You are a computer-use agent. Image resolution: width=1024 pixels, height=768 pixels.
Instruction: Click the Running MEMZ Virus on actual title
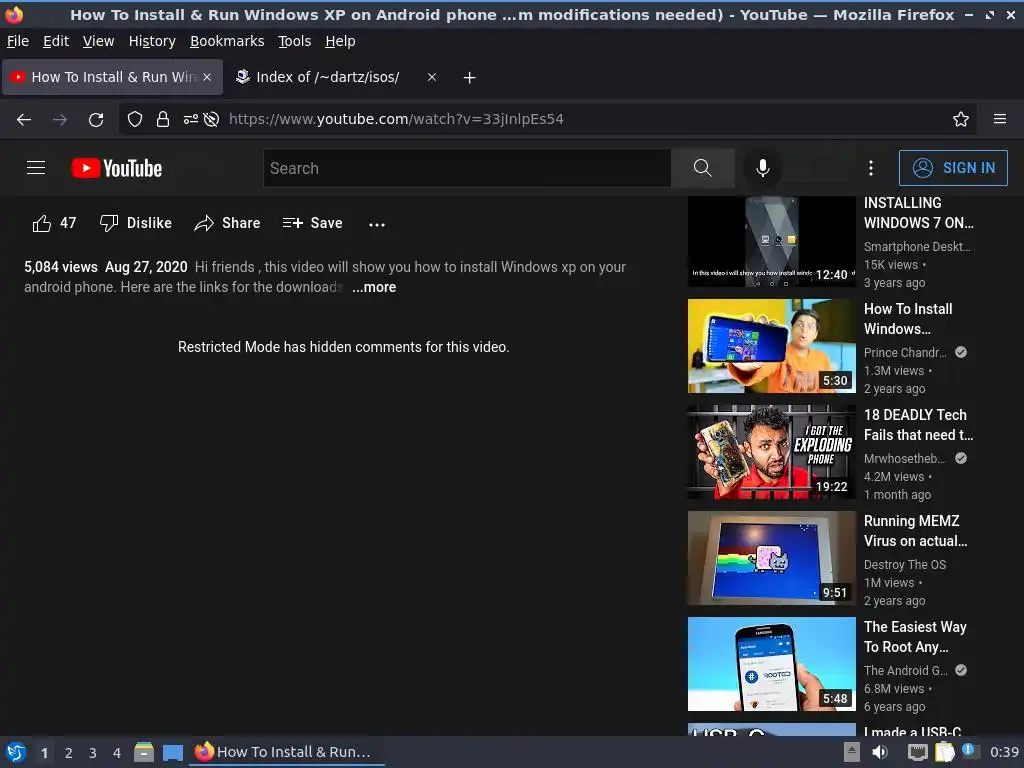point(916,531)
